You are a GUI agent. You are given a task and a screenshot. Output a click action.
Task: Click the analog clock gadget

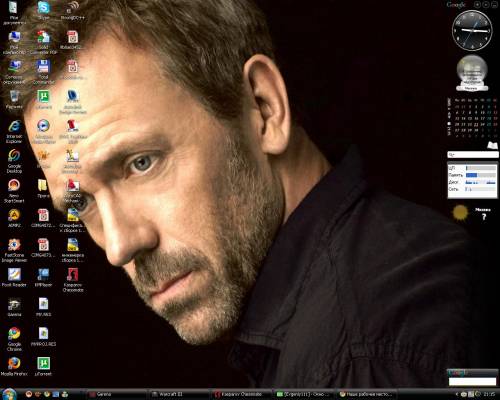coord(472,30)
